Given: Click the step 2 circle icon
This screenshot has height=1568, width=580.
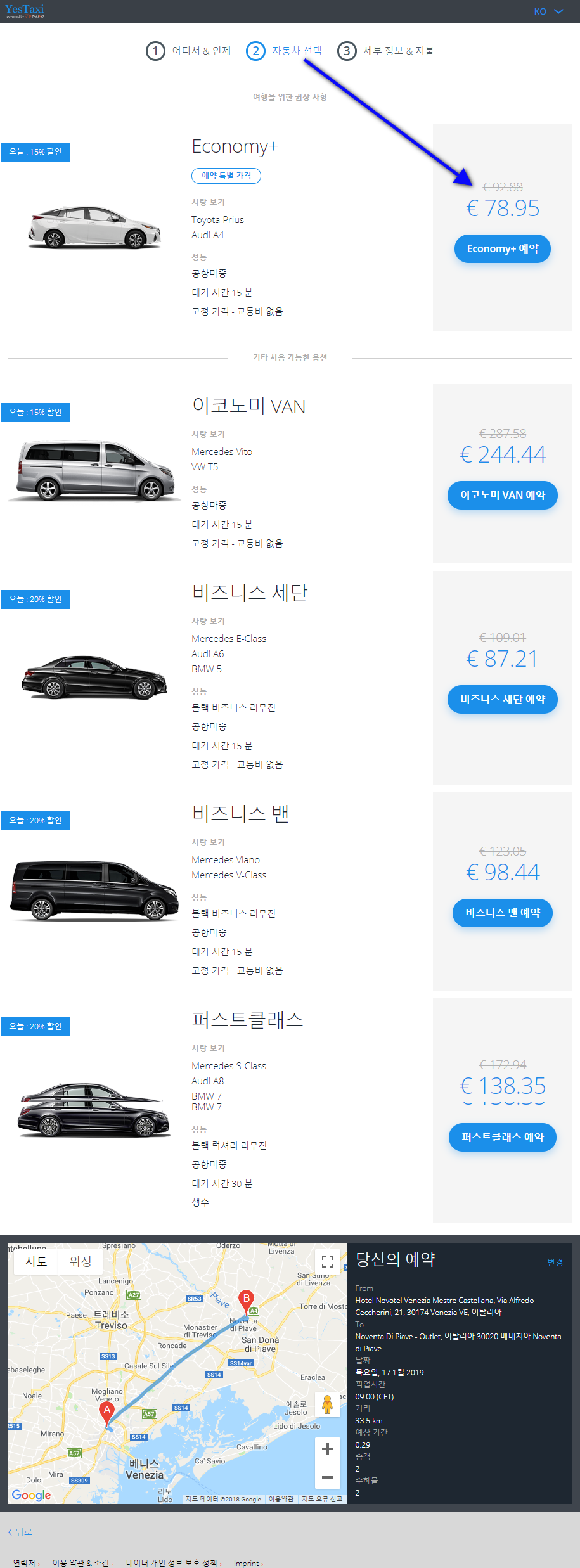Looking at the screenshot, I should point(255,51).
